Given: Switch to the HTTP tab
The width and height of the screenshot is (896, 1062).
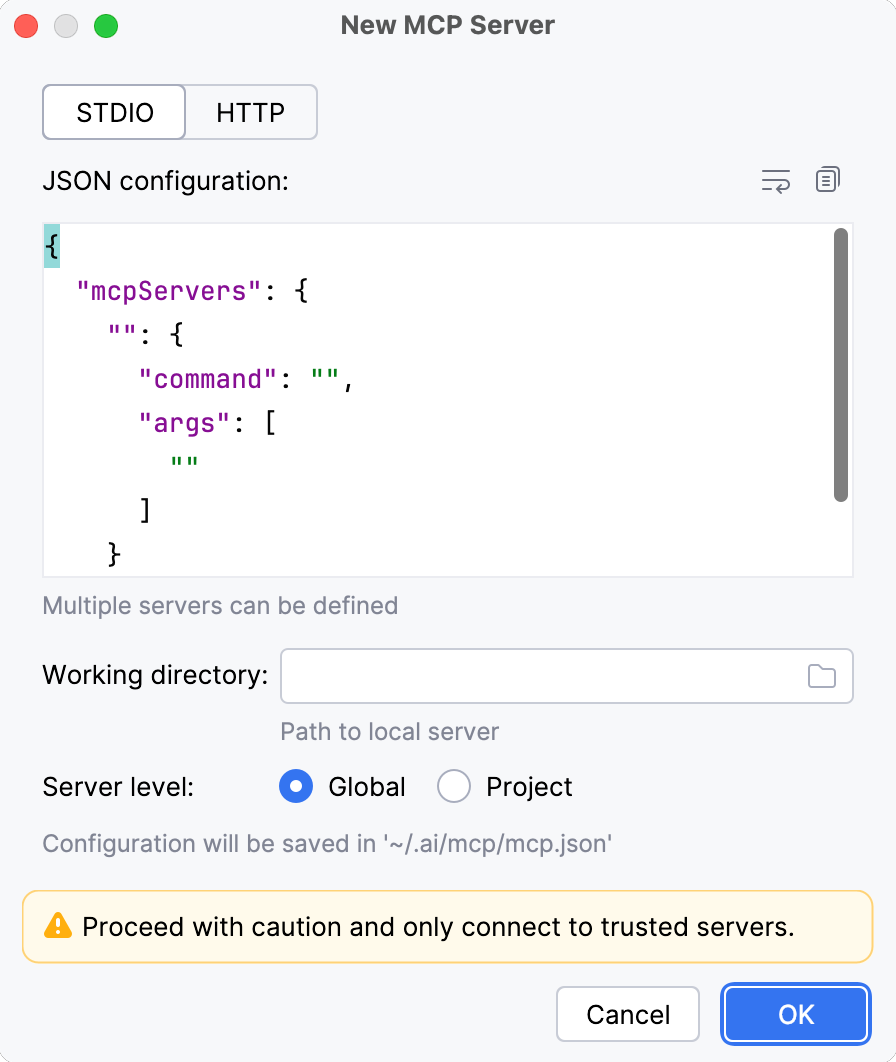Looking at the screenshot, I should tap(250, 112).
